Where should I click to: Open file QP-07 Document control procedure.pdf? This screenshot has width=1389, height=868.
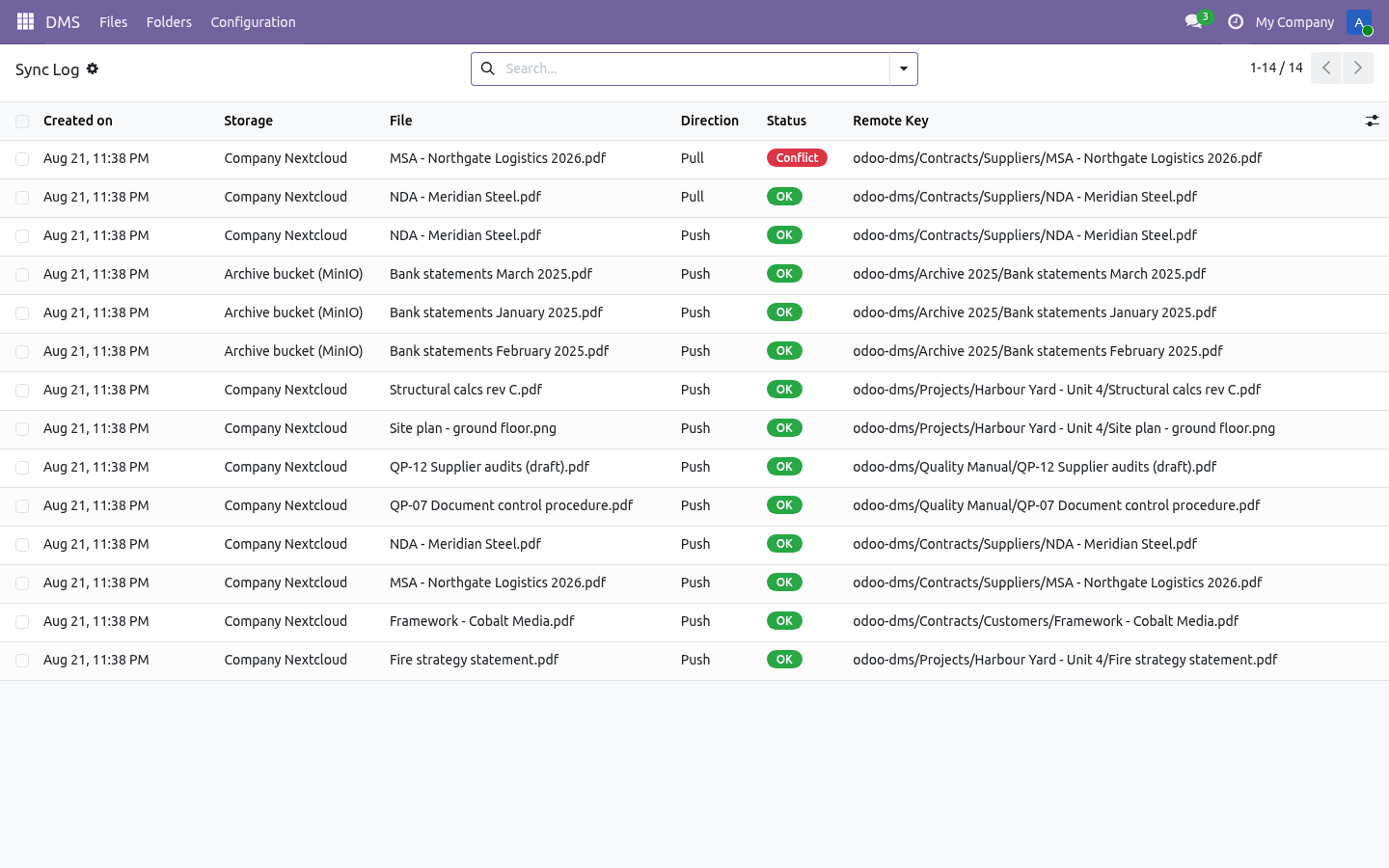click(511, 505)
